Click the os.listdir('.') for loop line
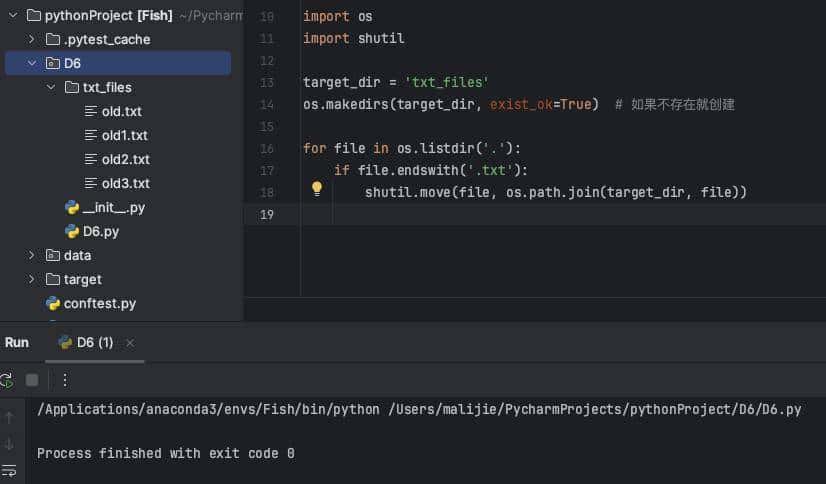This screenshot has width=826, height=484. click(412, 149)
